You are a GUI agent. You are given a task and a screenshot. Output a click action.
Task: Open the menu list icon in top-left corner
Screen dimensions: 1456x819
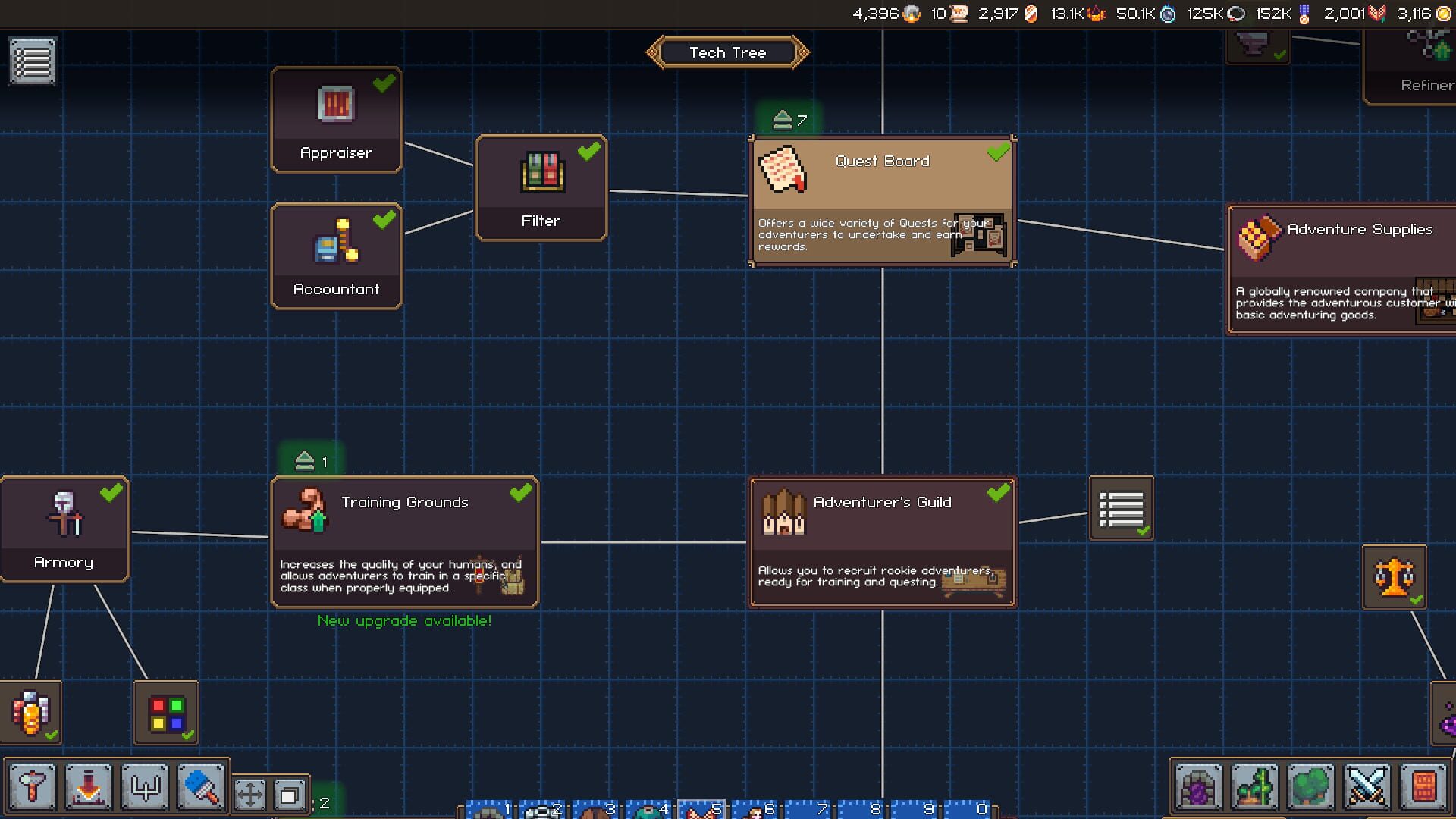point(33,61)
